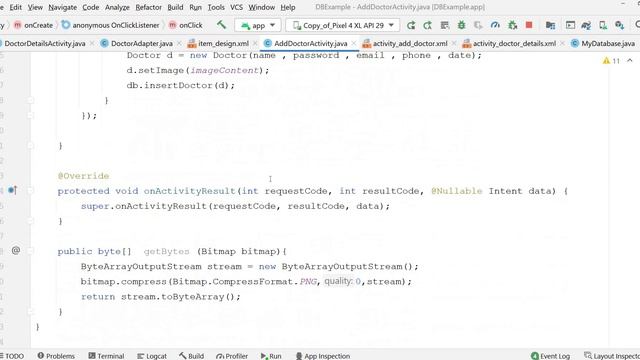Close the item_design.xml tab
Screen dimensions: 640x360
[255, 43]
